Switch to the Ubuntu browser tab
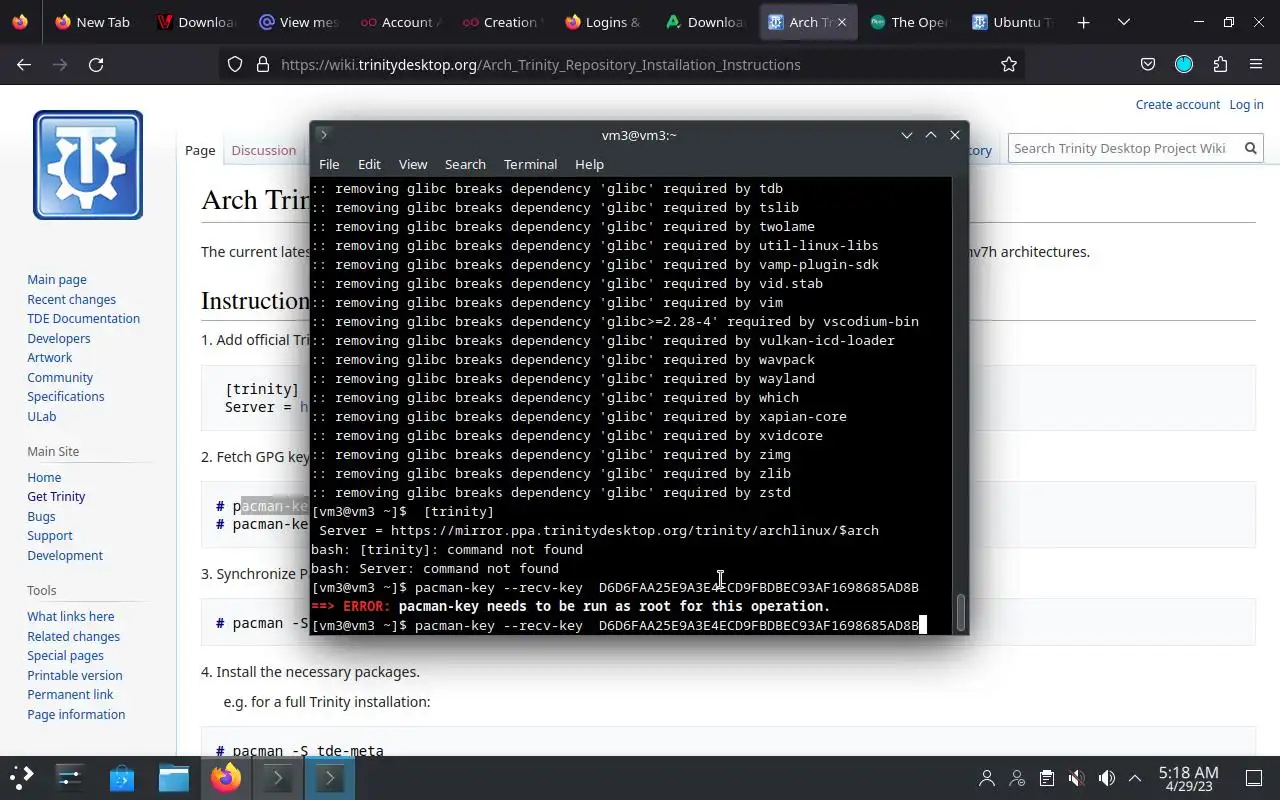 [x=1012, y=21]
